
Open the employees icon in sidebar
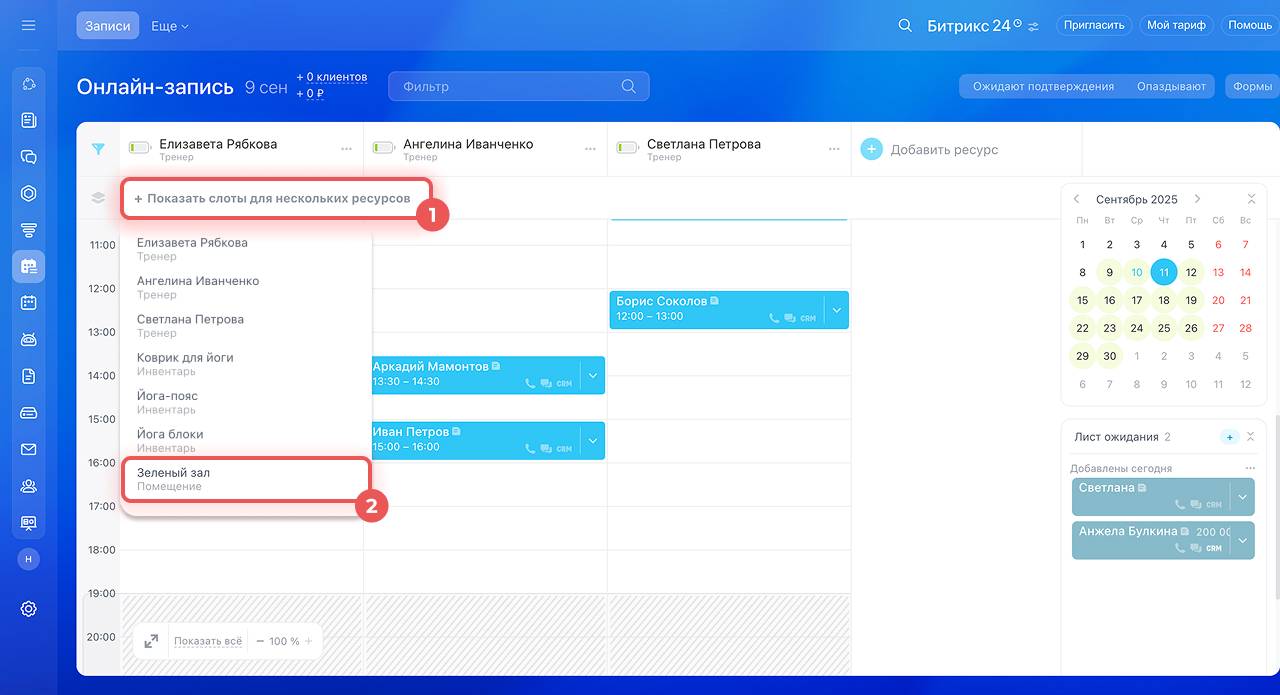28,486
